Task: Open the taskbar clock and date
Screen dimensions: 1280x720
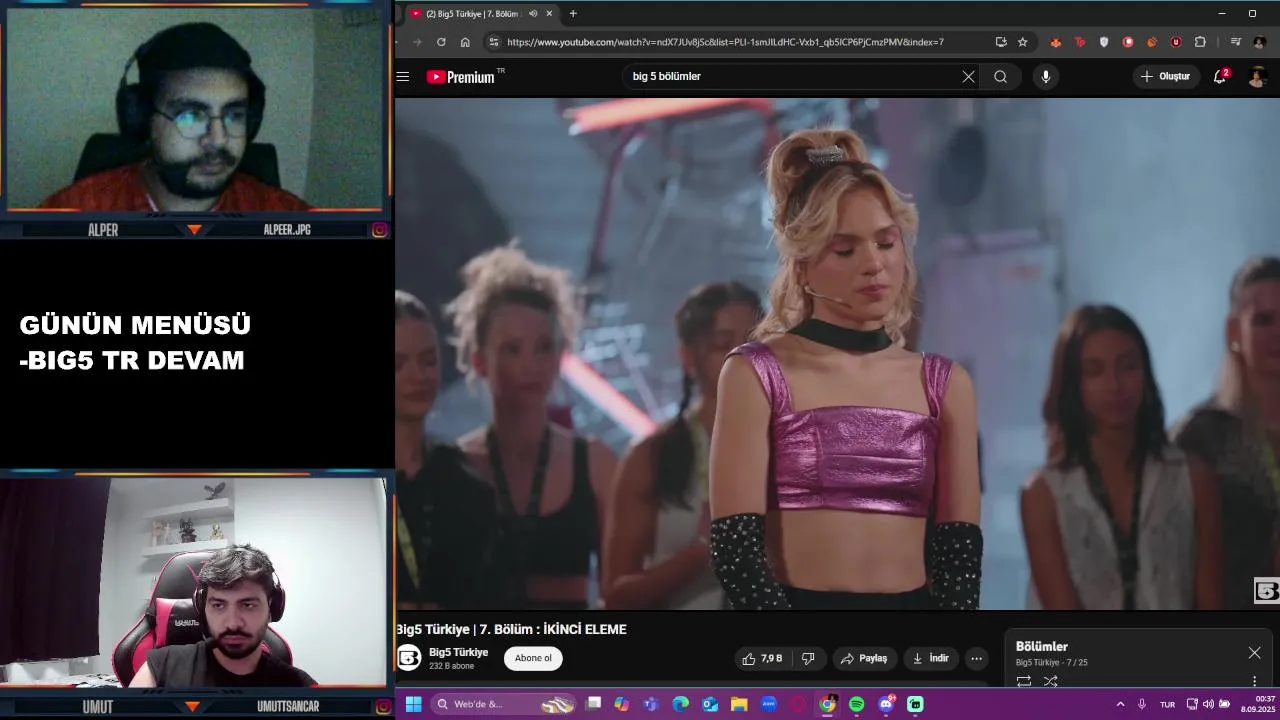Action: pyautogui.click(x=1258, y=704)
